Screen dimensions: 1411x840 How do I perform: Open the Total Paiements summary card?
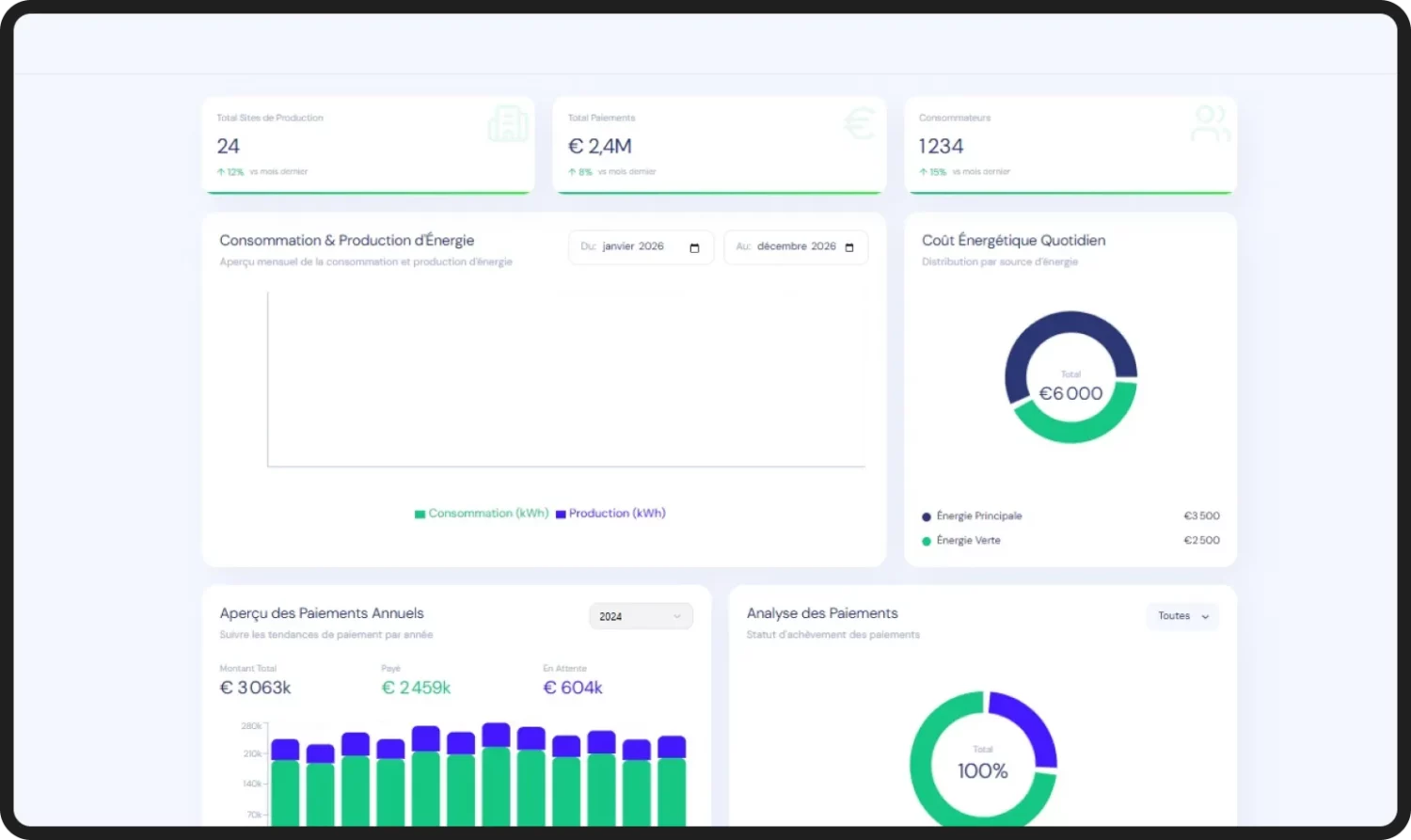[x=720, y=145]
